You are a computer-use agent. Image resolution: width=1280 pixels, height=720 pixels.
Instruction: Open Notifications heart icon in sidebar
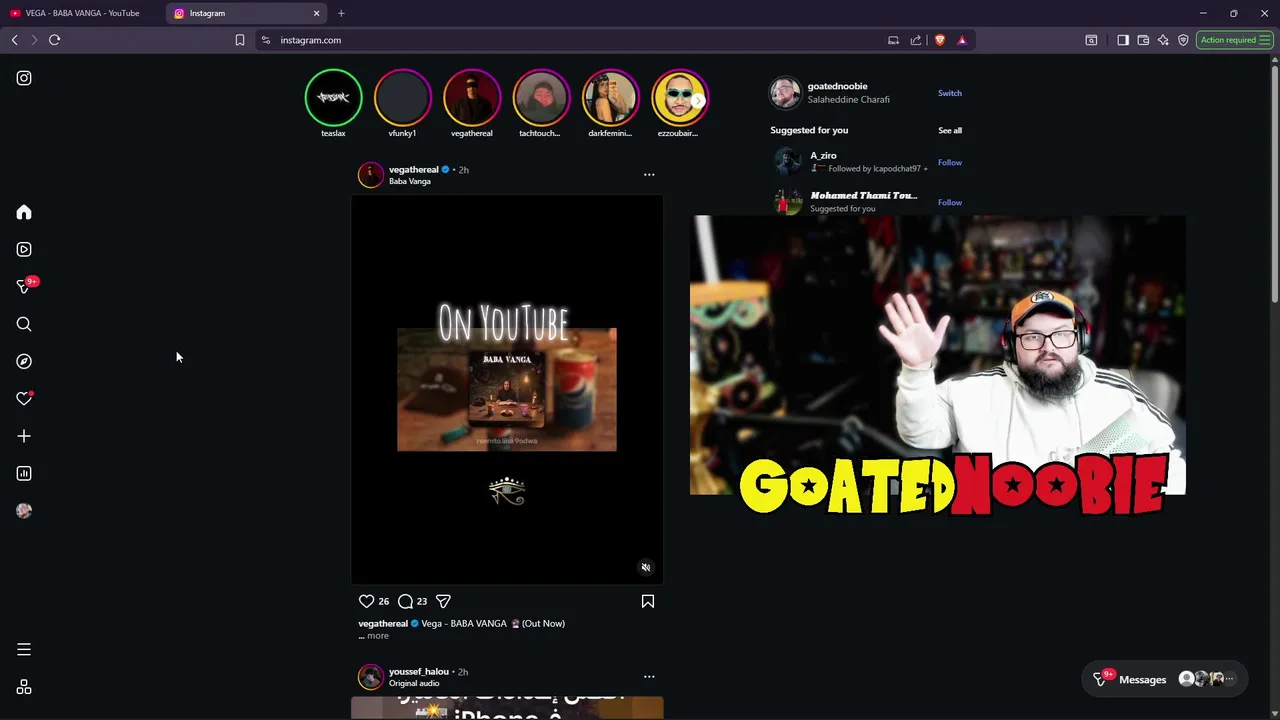tap(24, 399)
